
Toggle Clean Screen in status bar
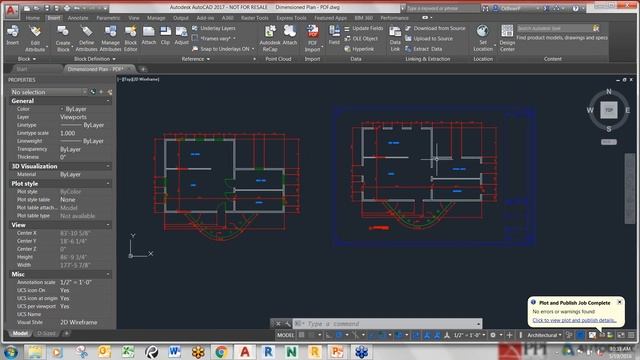pyautogui.click(x=620, y=335)
